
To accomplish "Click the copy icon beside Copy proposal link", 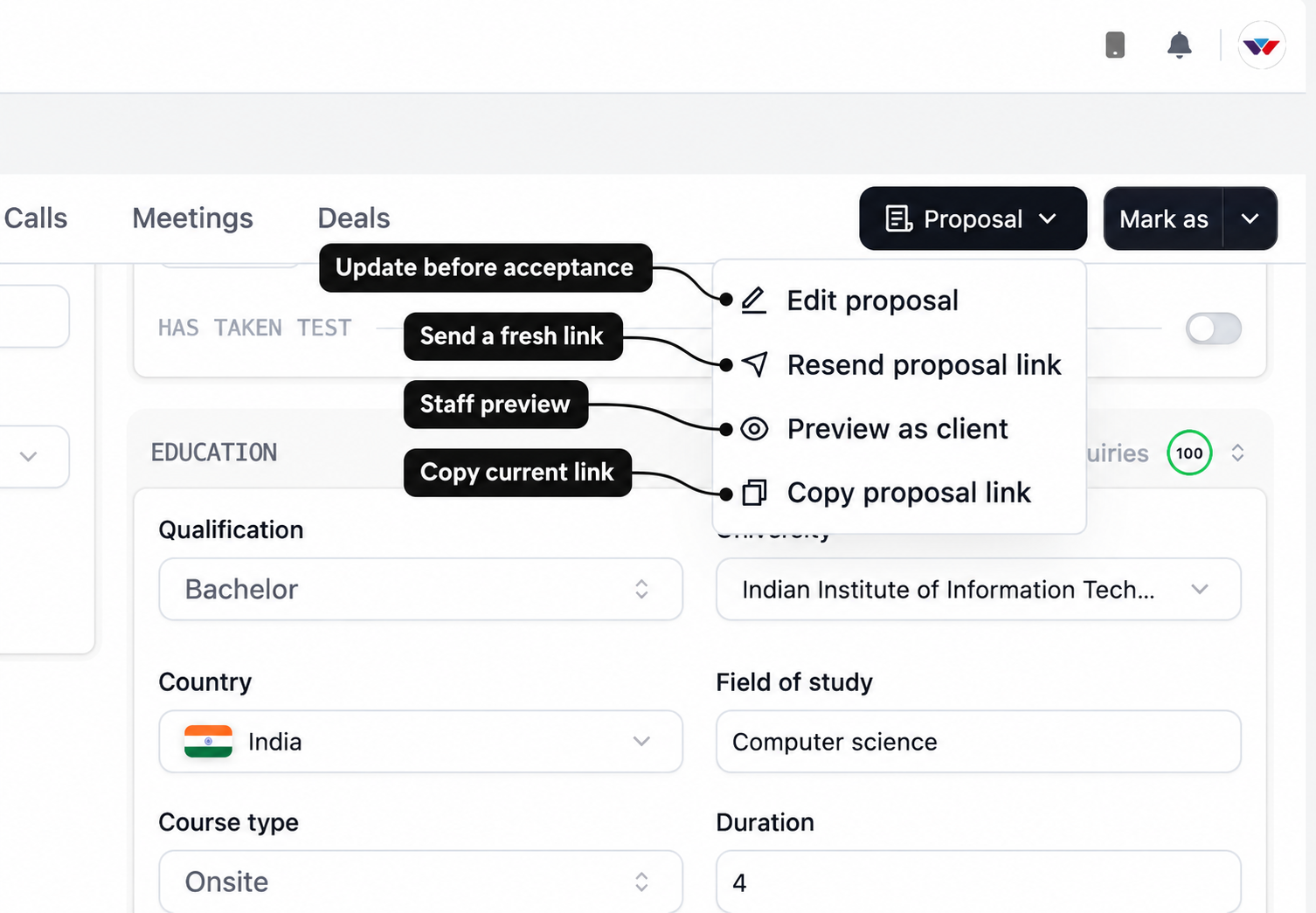I will click(754, 493).
